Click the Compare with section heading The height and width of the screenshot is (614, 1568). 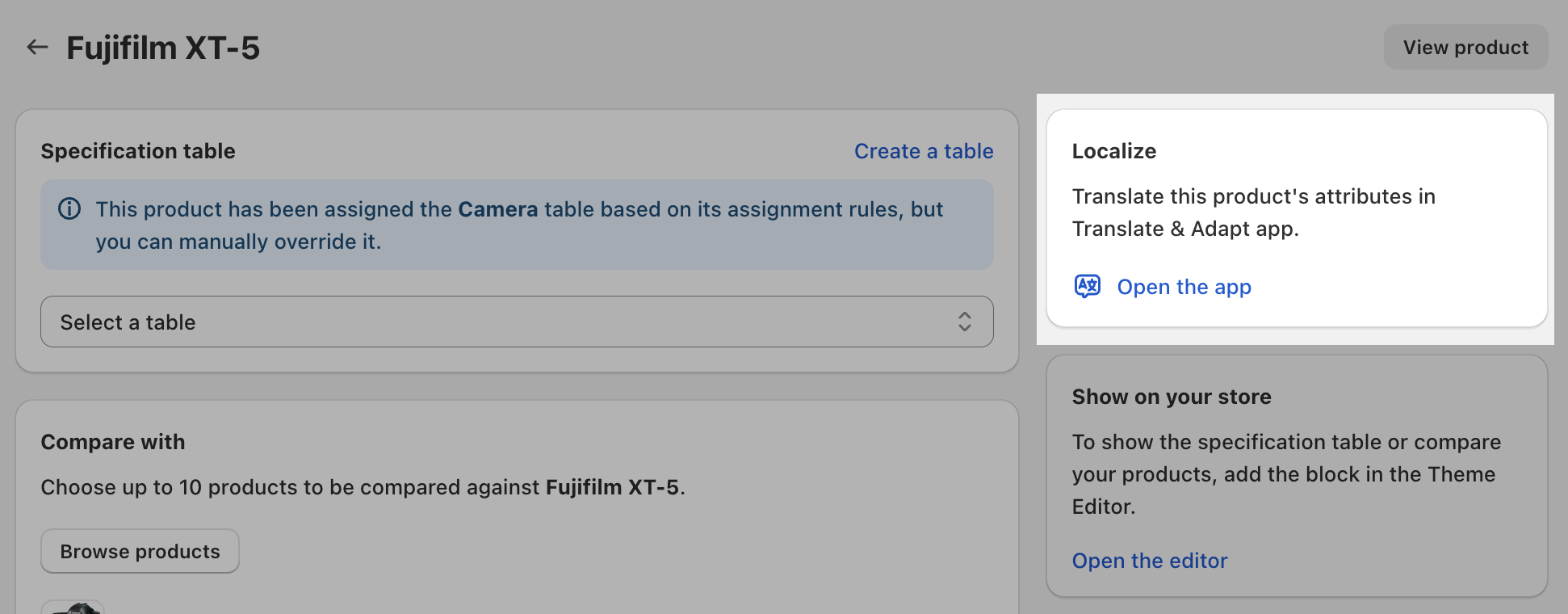point(113,442)
